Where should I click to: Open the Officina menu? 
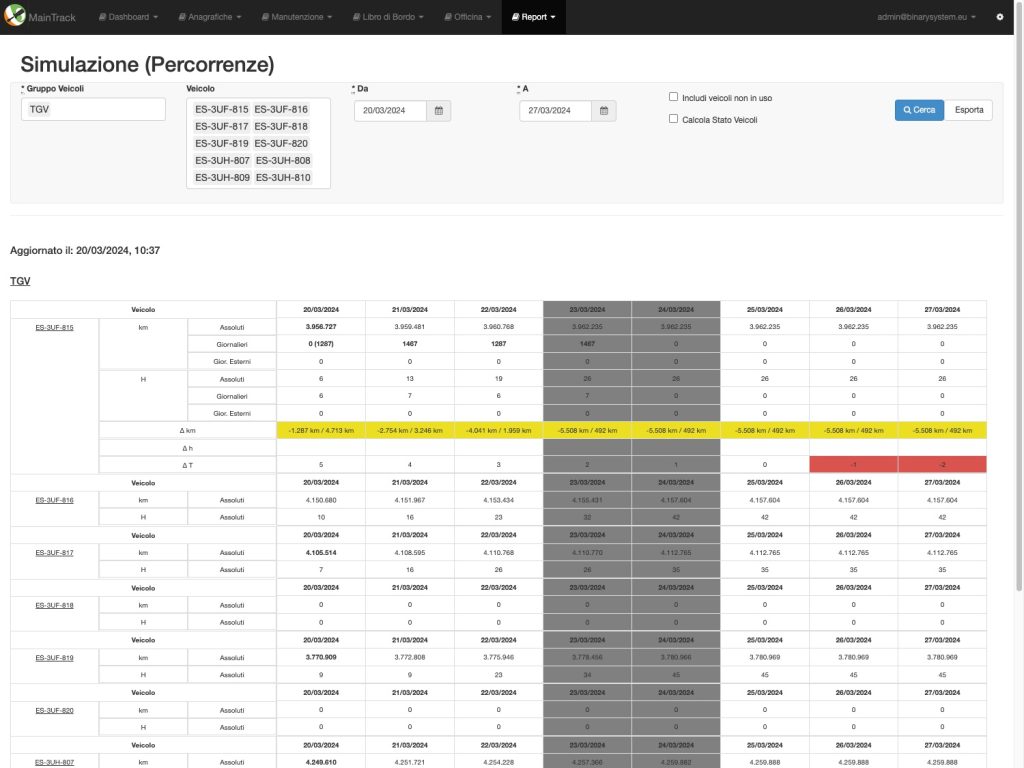point(467,17)
